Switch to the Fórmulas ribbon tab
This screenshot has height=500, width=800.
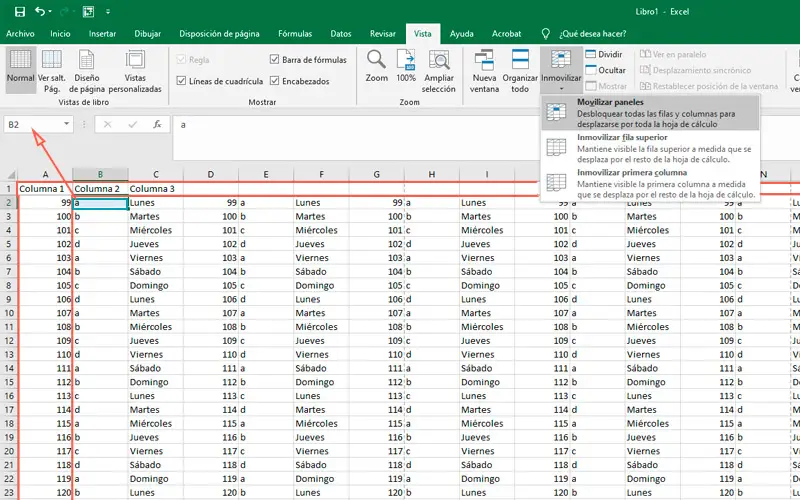click(x=294, y=33)
